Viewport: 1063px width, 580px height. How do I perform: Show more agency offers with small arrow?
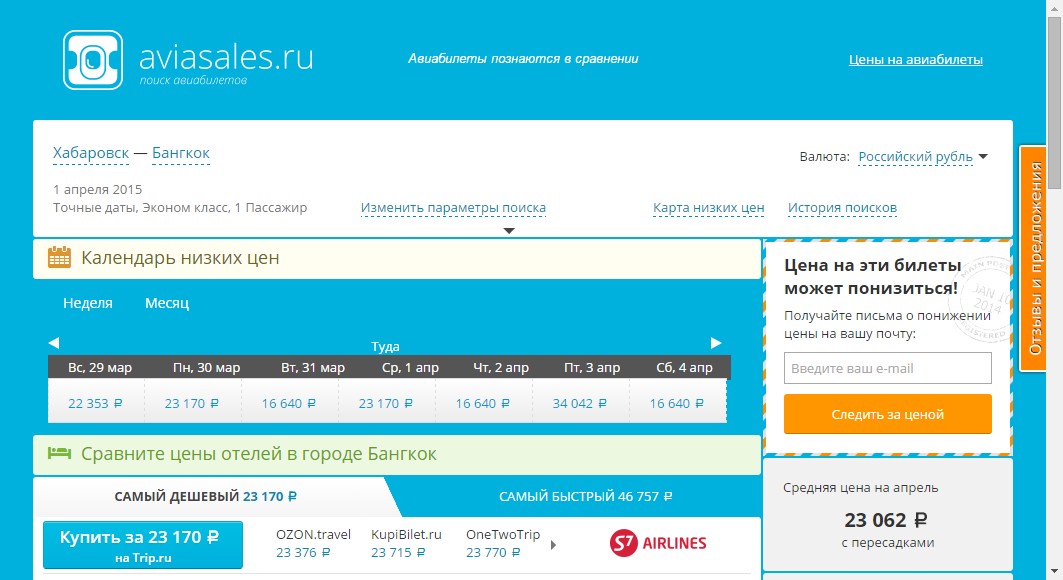point(553,545)
